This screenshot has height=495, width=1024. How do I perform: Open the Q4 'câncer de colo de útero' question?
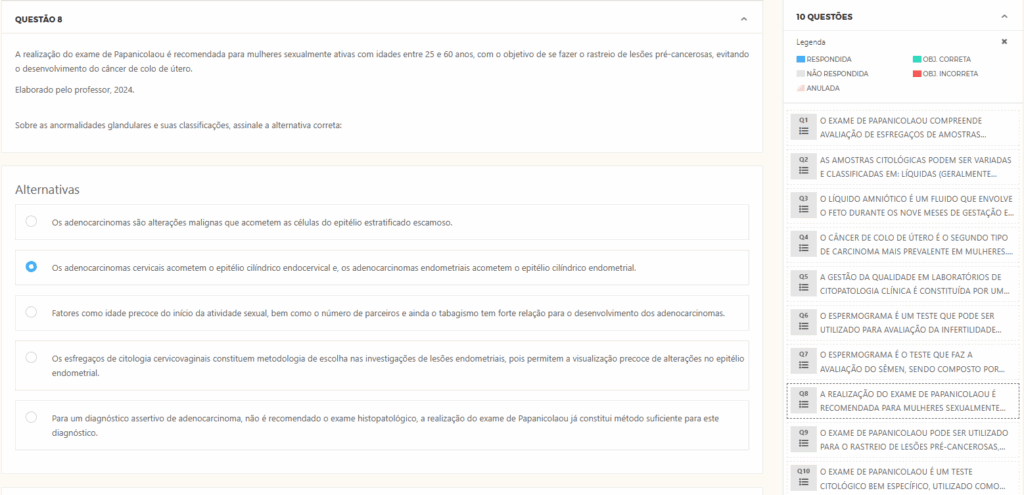[915, 243]
